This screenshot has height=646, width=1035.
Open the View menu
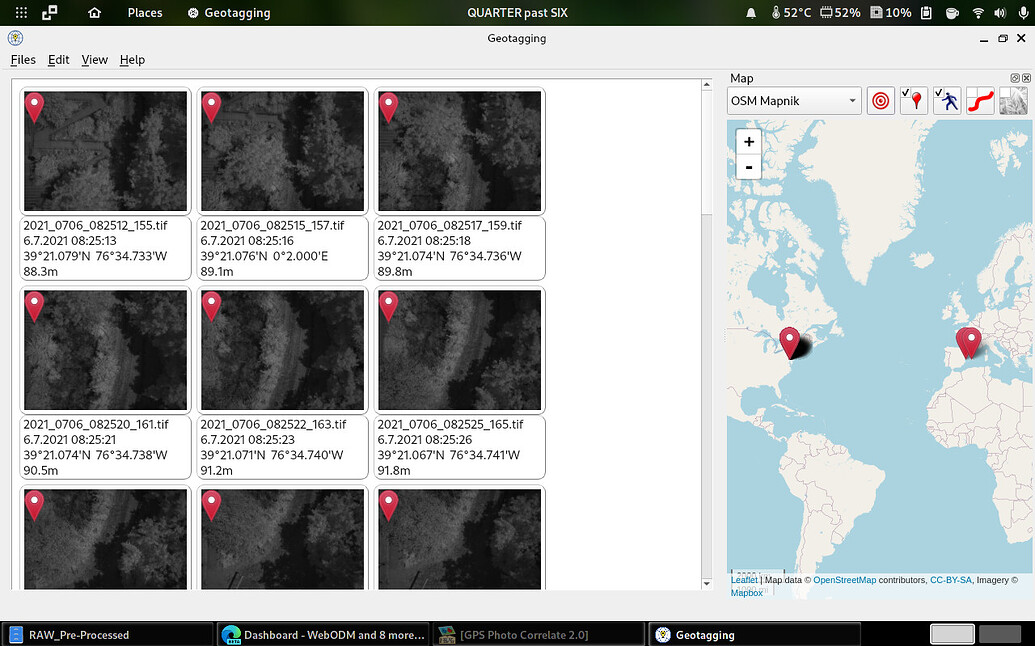click(94, 60)
